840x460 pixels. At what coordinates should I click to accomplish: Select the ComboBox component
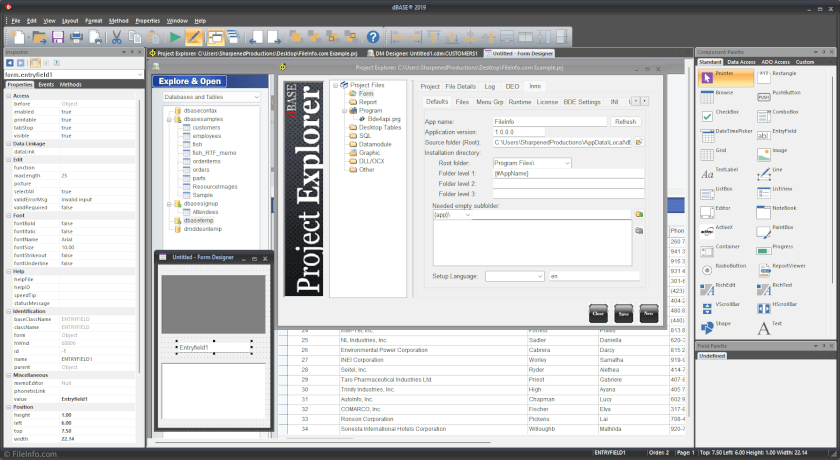click(x=777, y=116)
